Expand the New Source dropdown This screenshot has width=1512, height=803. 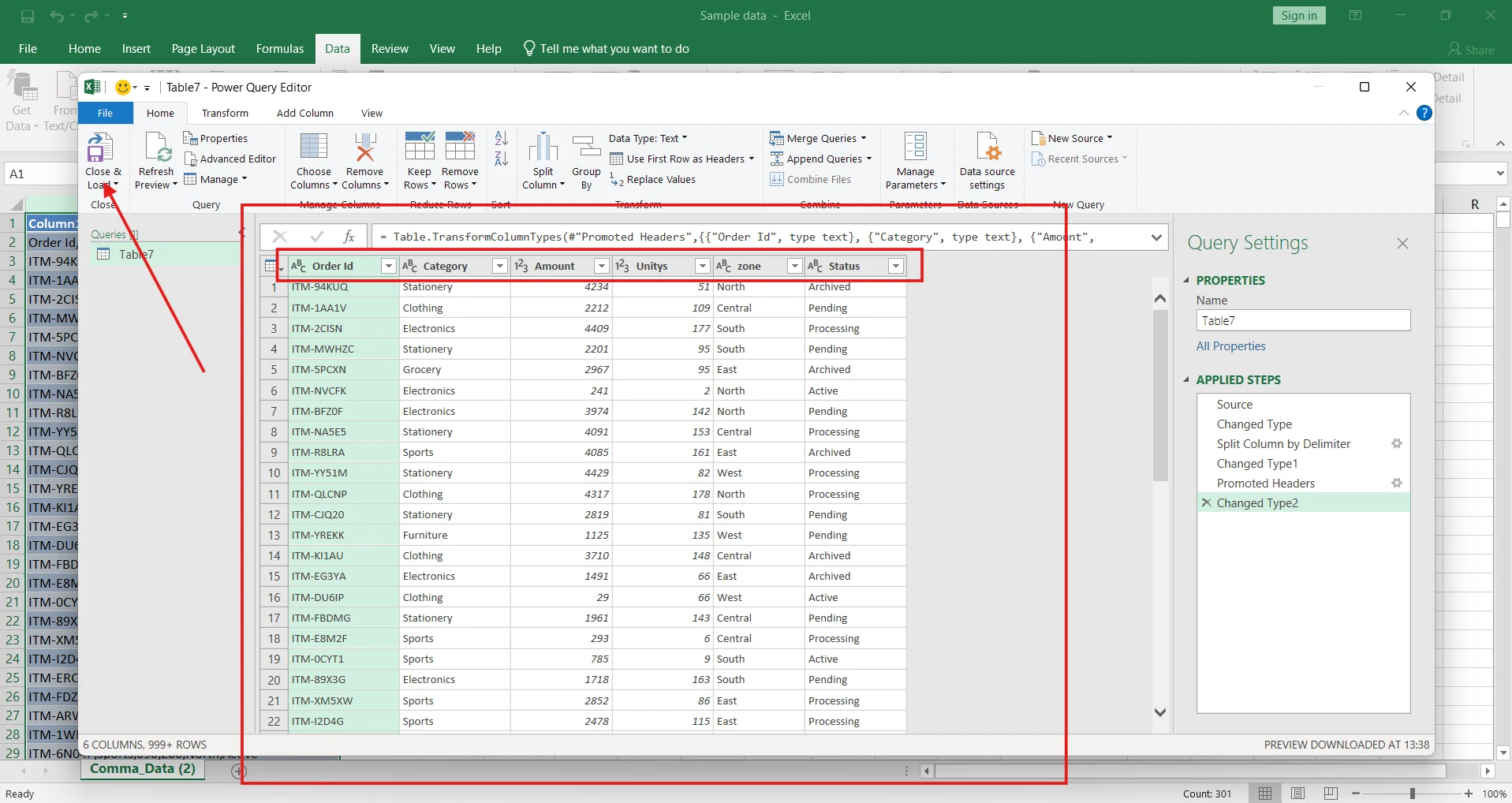tap(1074, 137)
